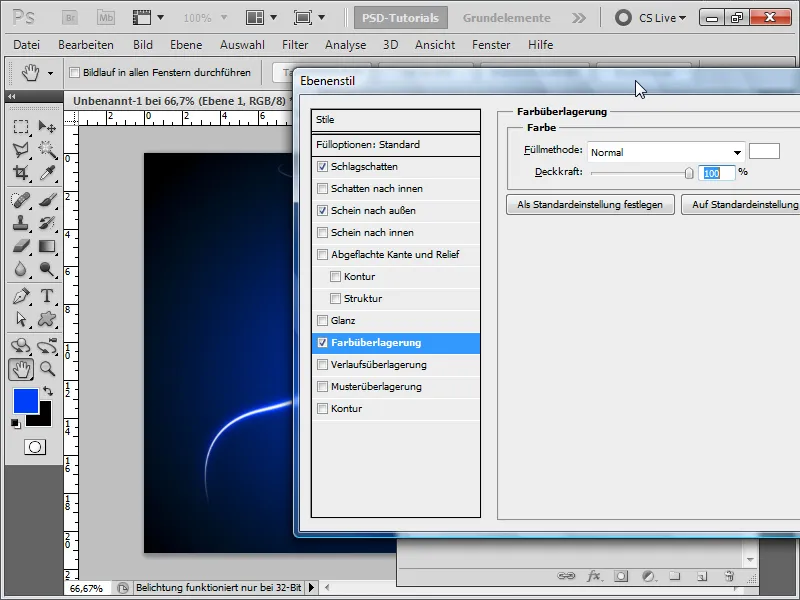Enable Abgeflachte Kante und Relief
Image resolution: width=800 pixels, height=600 pixels.
tap(322, 254)
